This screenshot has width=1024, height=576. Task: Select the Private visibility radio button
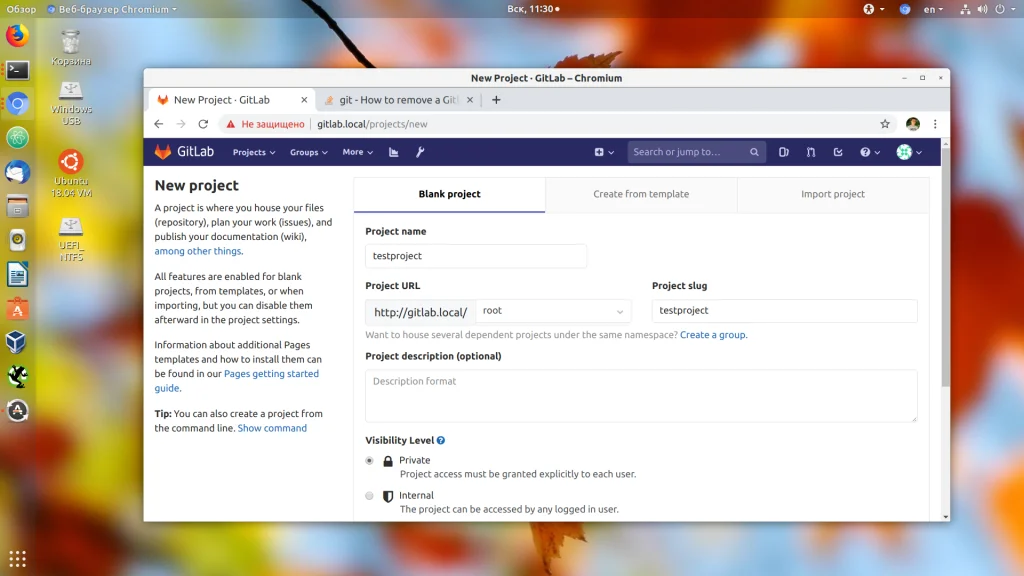pos(370,461)
